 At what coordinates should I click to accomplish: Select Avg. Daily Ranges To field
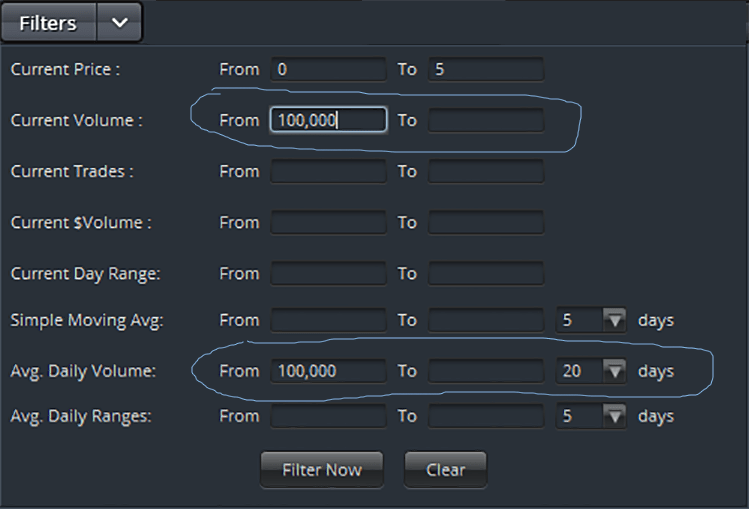(x=486, y=416)
